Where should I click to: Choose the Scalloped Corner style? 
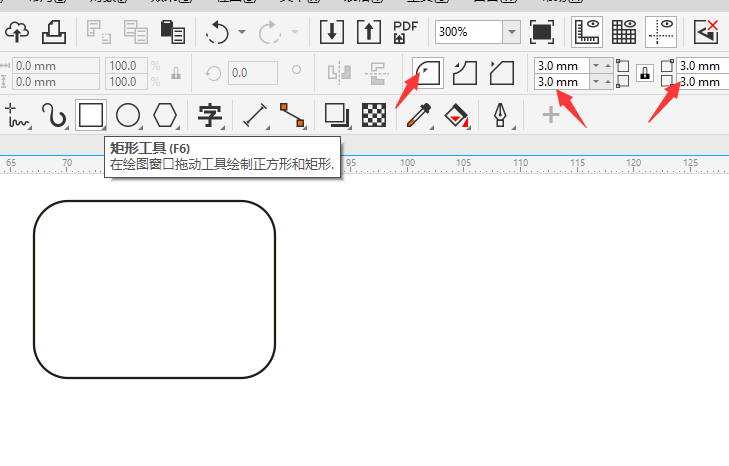click(465, 73)
